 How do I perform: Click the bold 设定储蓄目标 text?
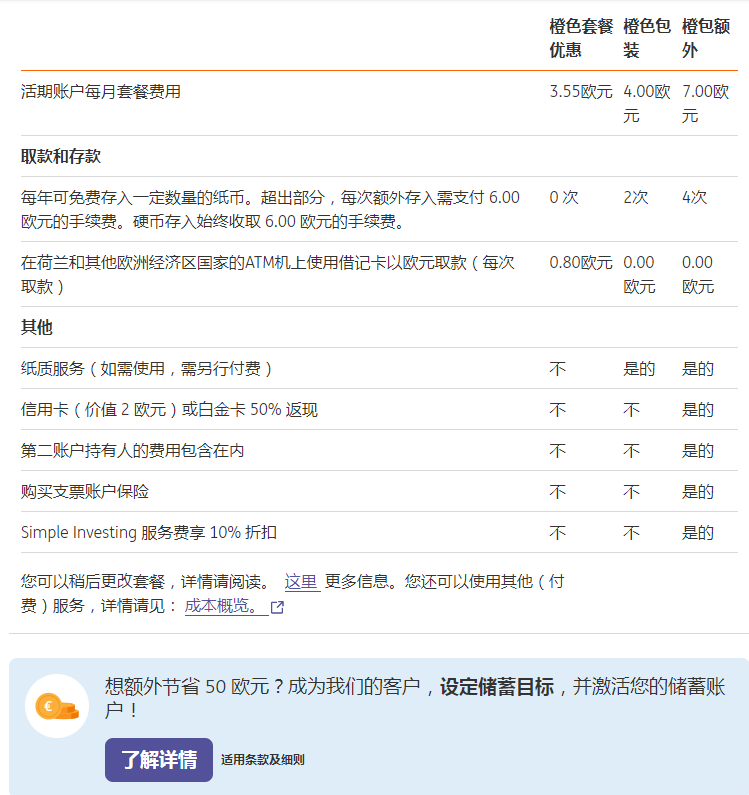[497, 687]
